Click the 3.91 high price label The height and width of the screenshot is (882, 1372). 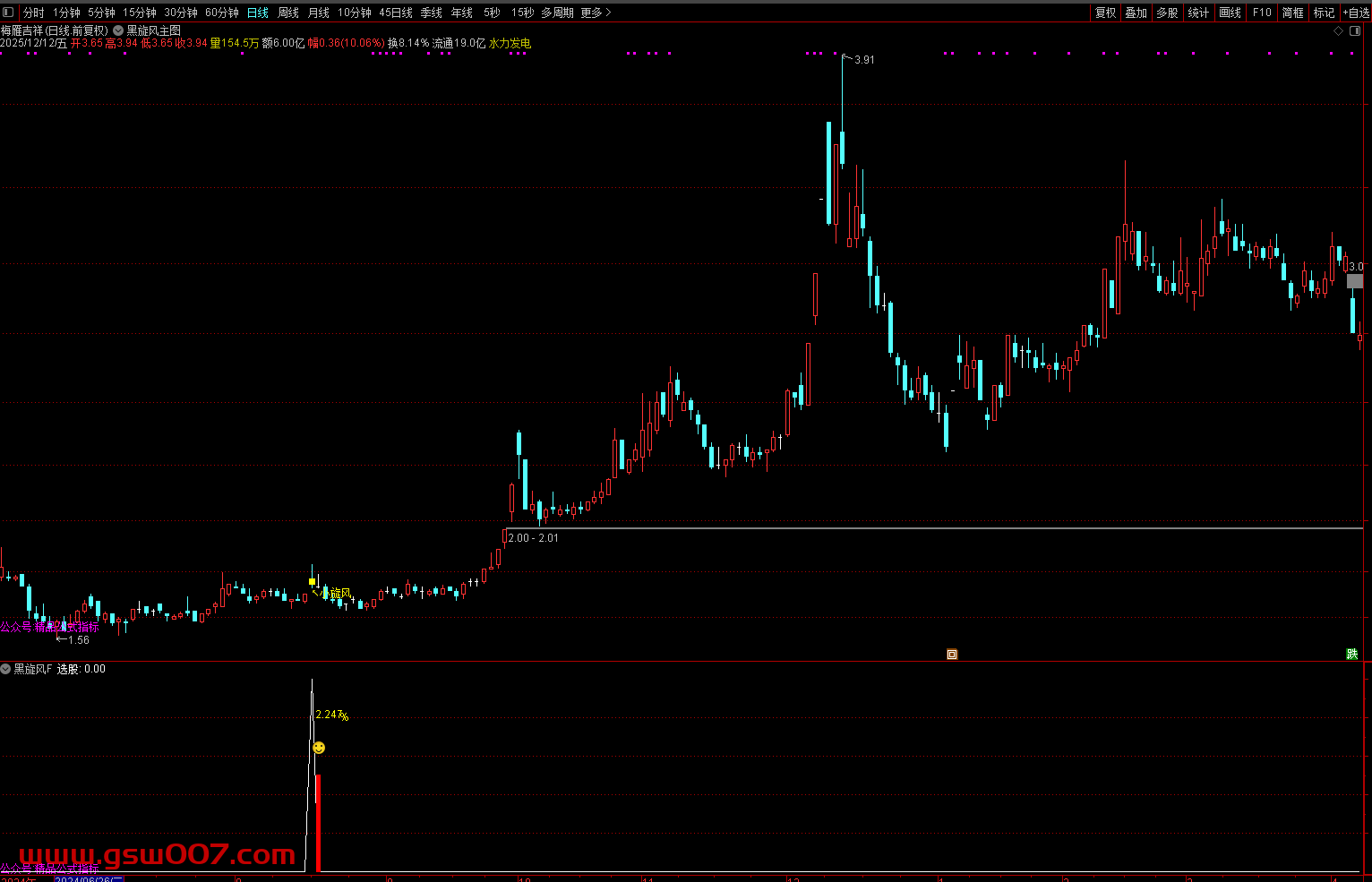pos(864,60)
